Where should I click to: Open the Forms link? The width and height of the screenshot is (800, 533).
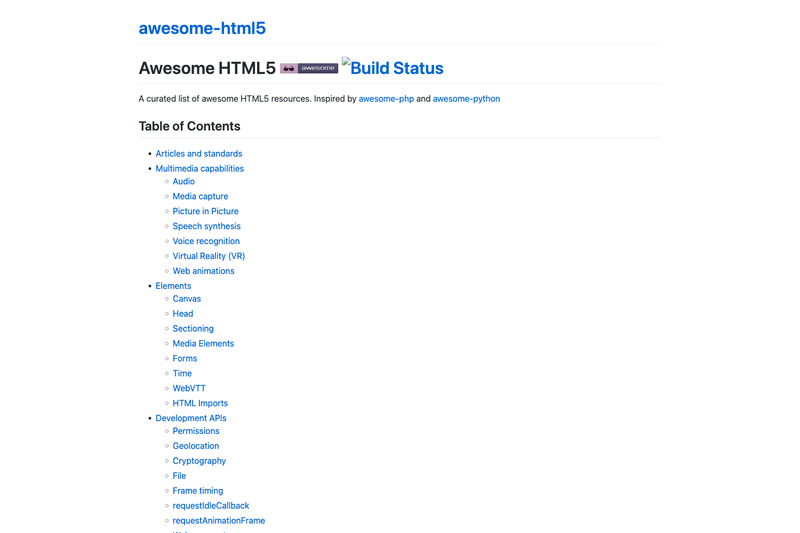[185, 359]
